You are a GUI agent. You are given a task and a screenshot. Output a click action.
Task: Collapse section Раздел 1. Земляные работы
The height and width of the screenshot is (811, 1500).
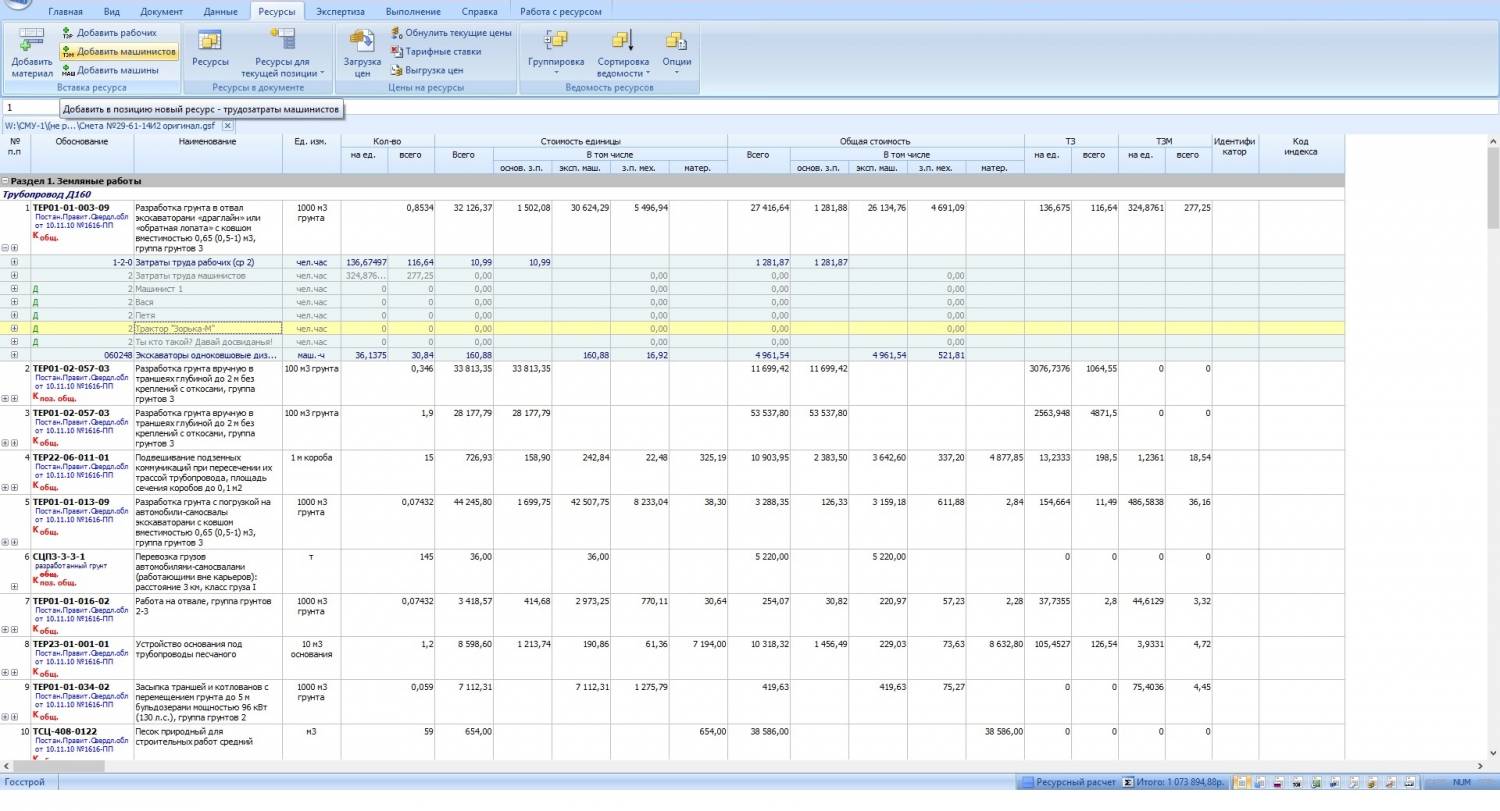(x=6, y=181)
